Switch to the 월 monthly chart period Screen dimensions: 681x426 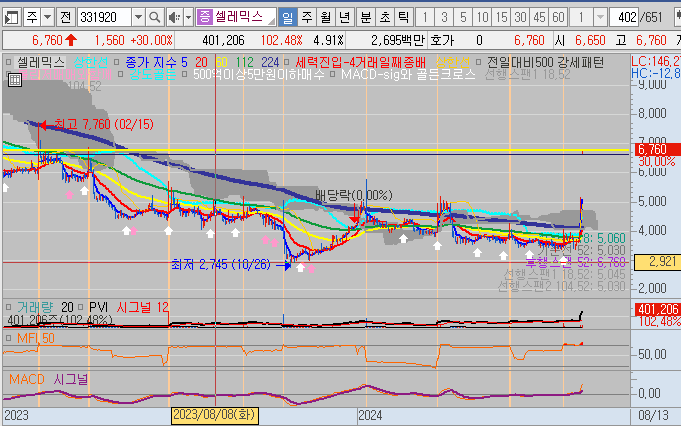(326, 17)
